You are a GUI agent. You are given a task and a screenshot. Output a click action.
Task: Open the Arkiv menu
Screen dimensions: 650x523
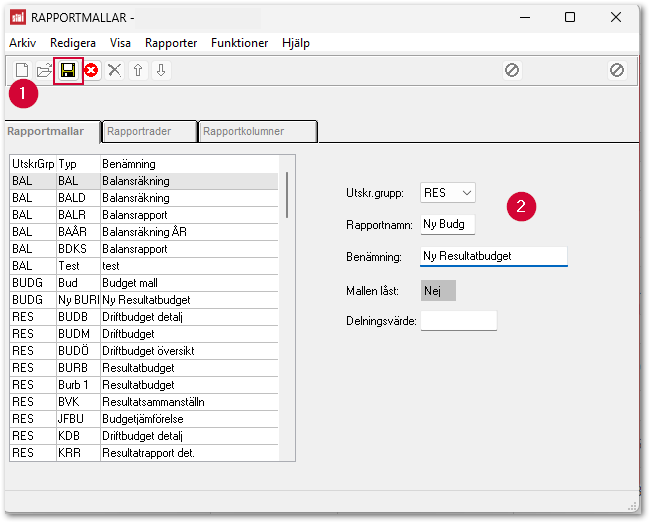[22, 43]
